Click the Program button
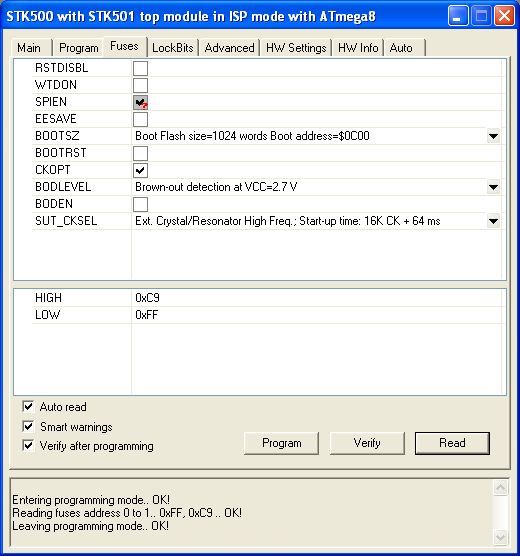This screenshot has width=520, height=556. pos(282,443)
